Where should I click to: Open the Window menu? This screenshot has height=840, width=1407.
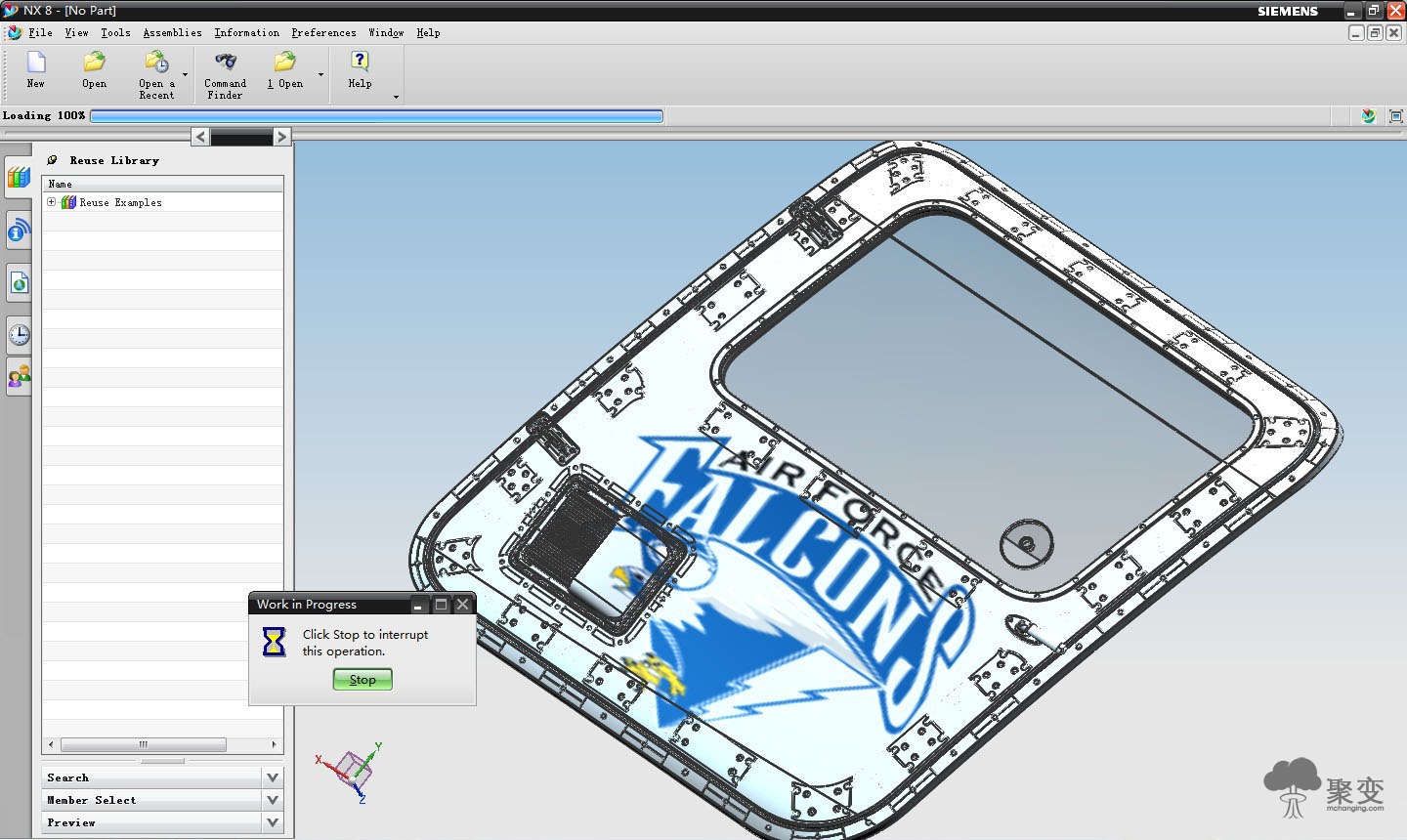pyautogui.click(x=386, y=32)
